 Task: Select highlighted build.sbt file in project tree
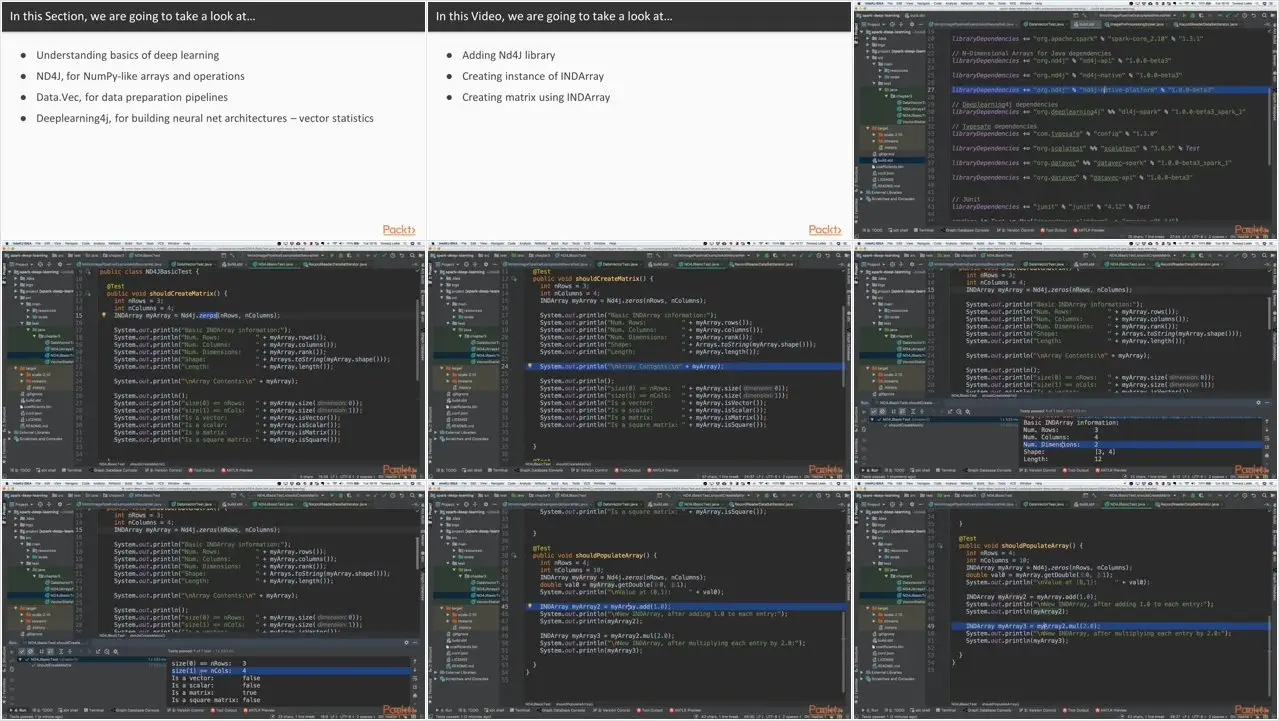[883, 161]
